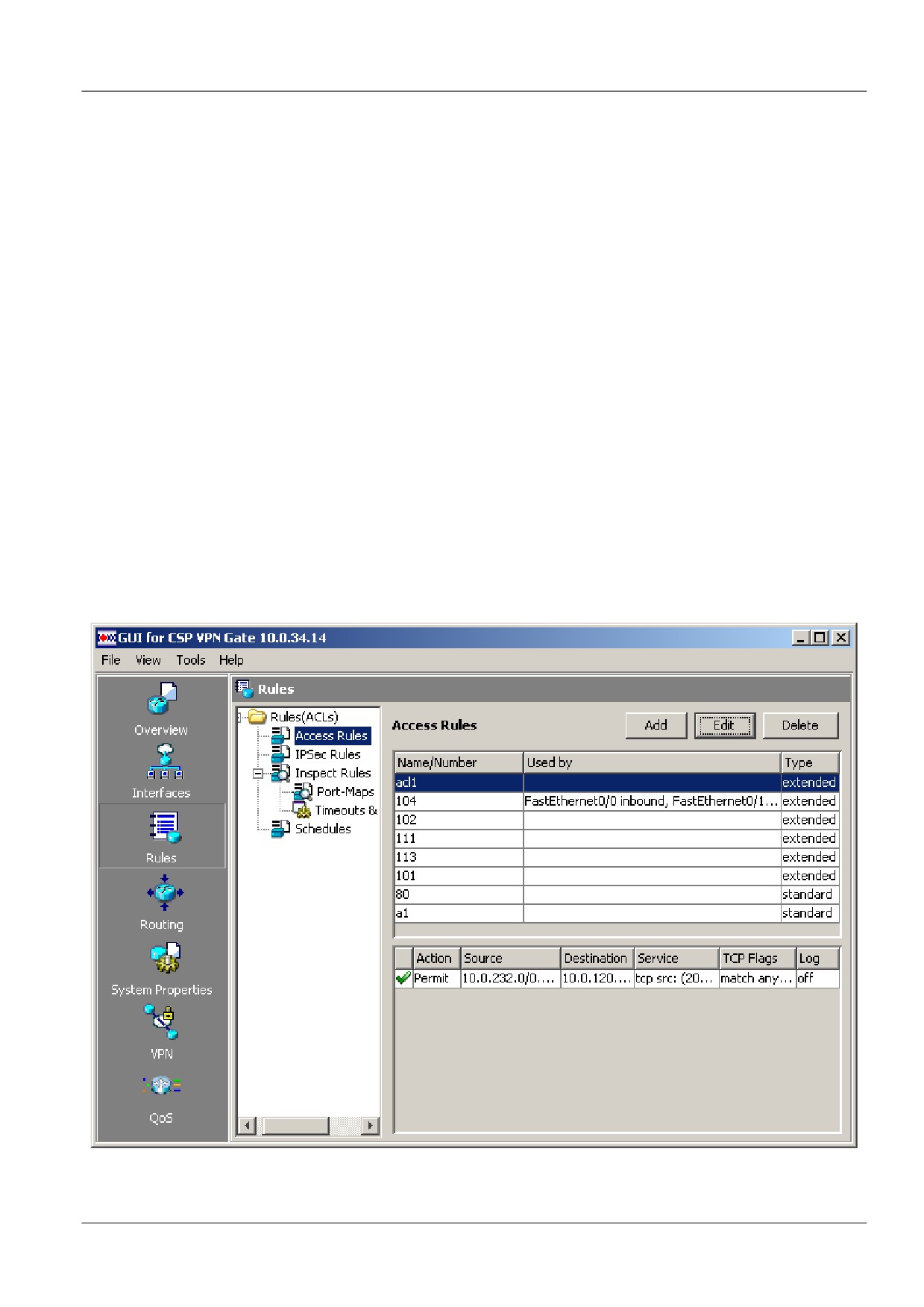Open the VPN section icon
This screenshot has width=924, height=1307.
[x=162, y=1022]
